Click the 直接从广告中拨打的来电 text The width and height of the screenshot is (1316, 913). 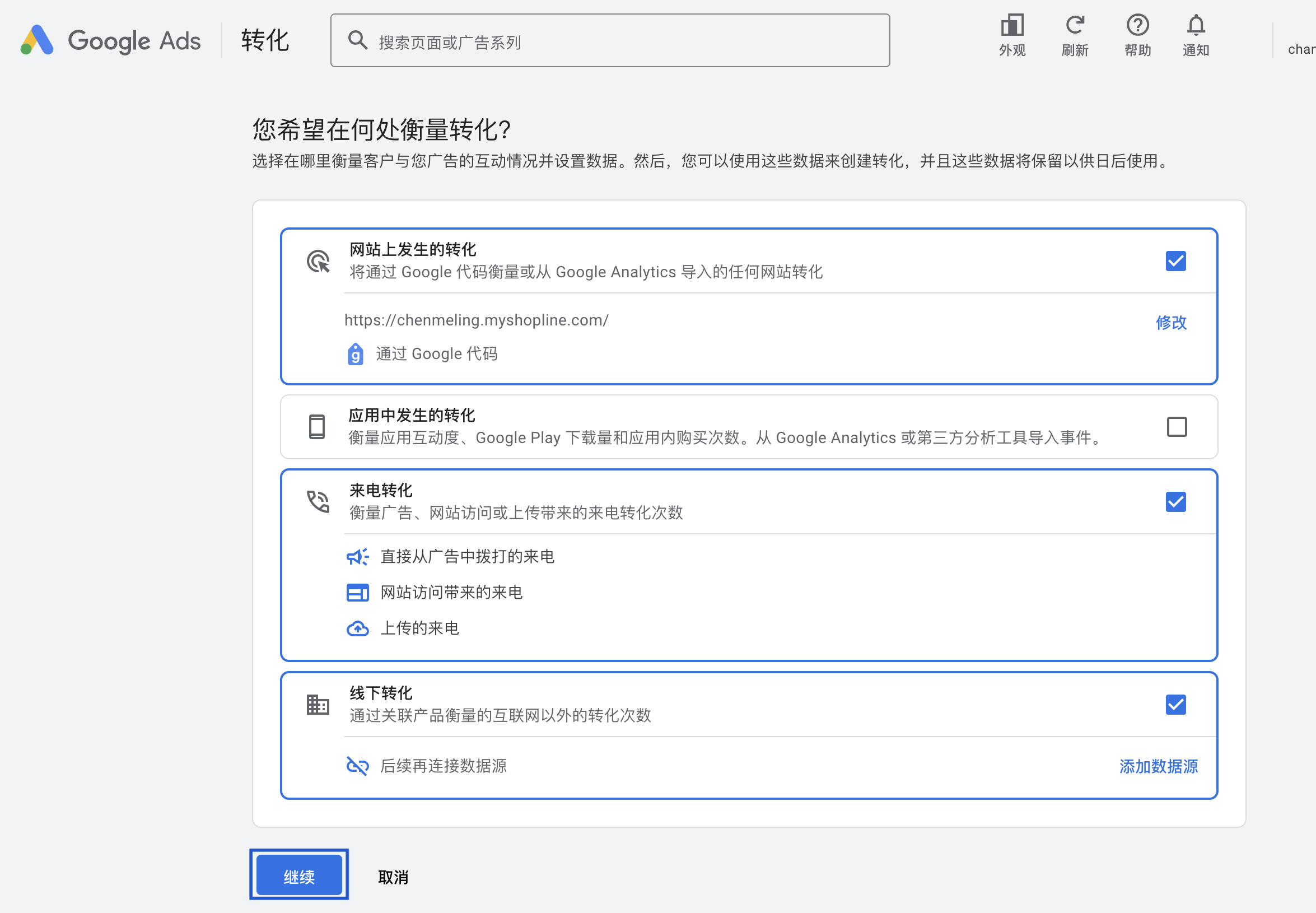[467, 557]
